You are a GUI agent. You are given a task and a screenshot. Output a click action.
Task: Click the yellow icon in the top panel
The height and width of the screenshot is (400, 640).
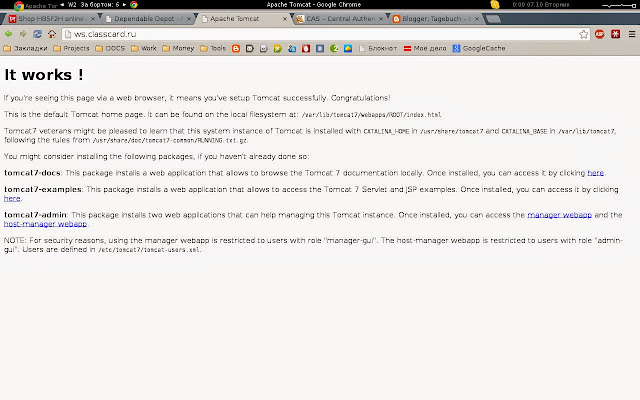point(495,4)
